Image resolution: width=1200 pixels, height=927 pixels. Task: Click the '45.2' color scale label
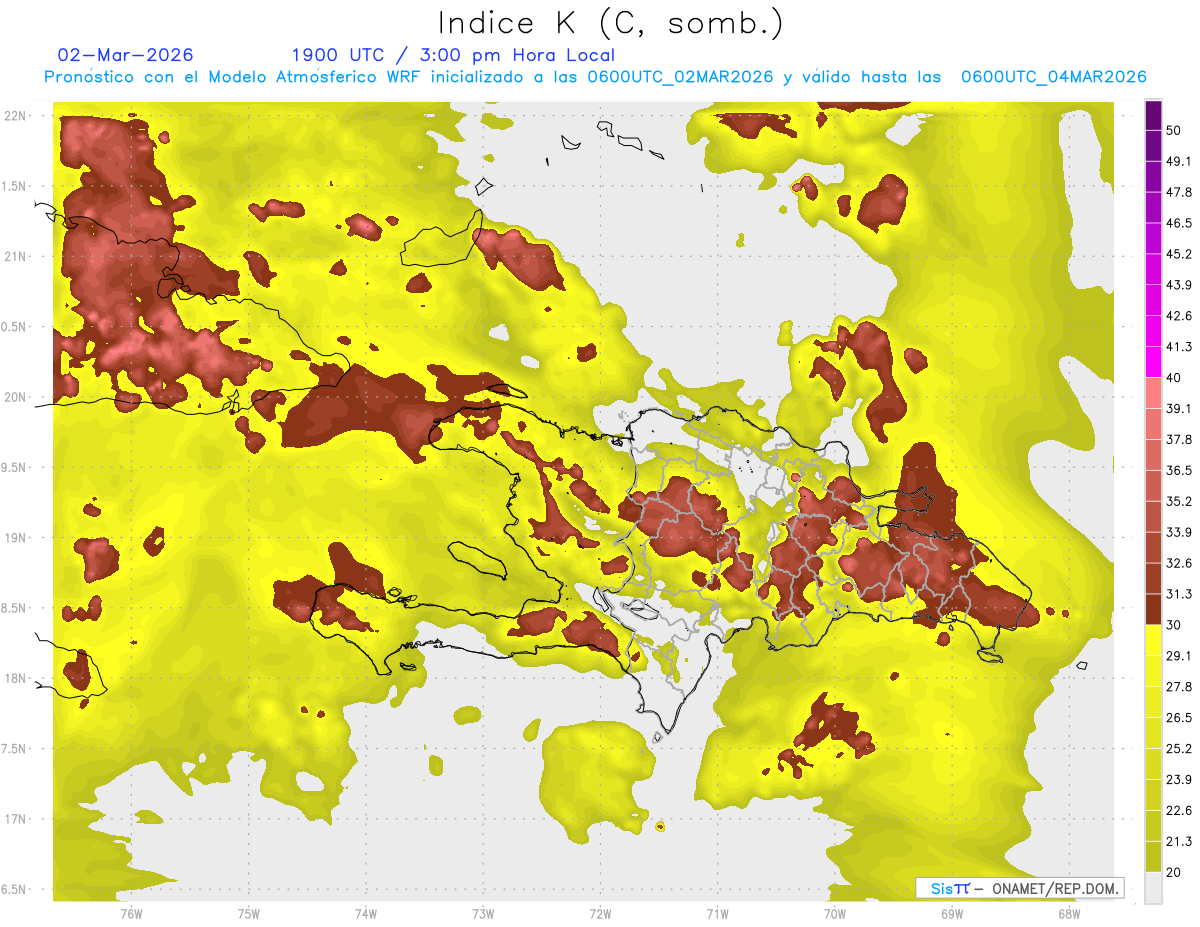coord(1179,254)
